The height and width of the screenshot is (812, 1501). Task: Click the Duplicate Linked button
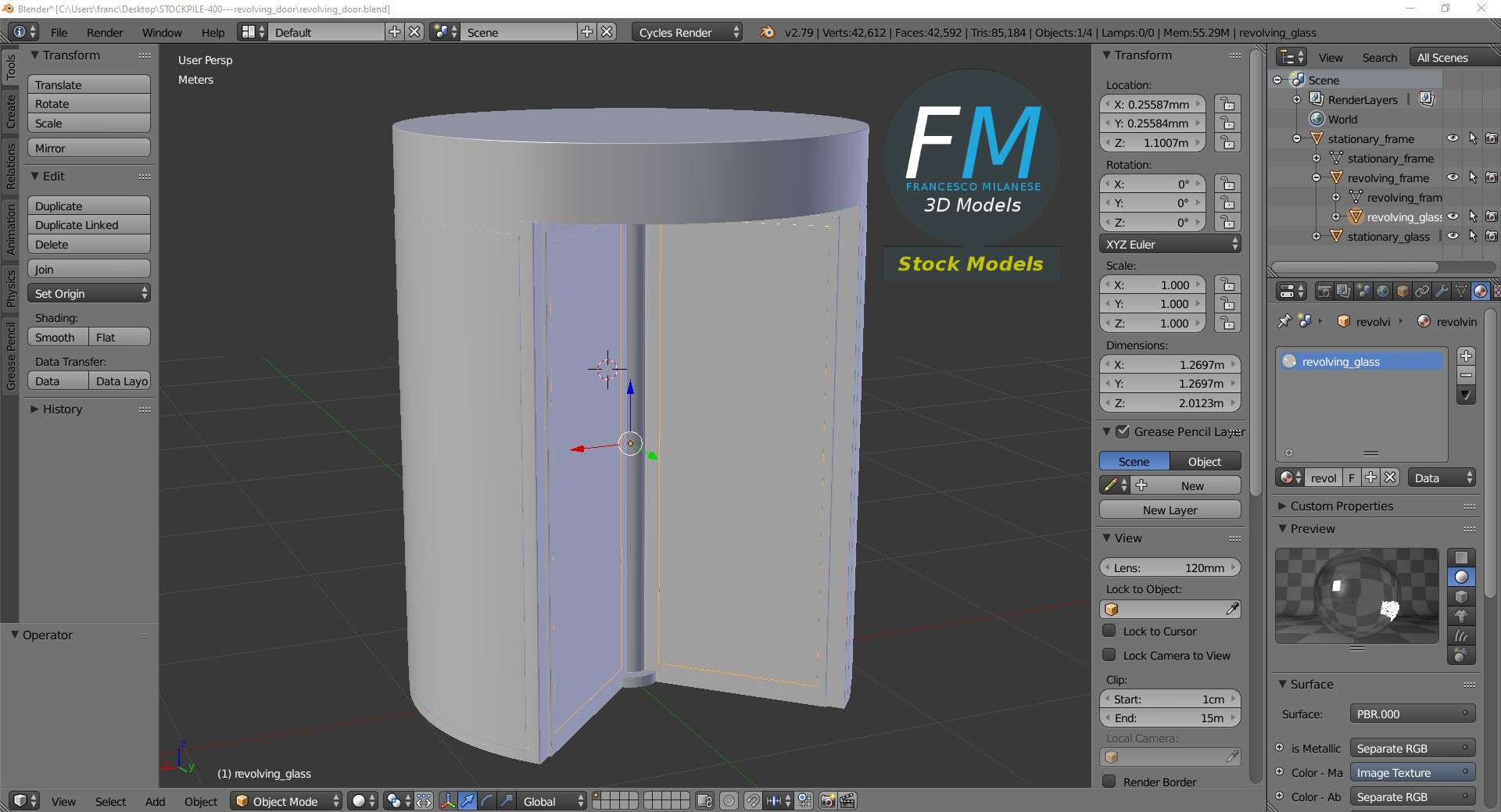[x=89, y=224]
